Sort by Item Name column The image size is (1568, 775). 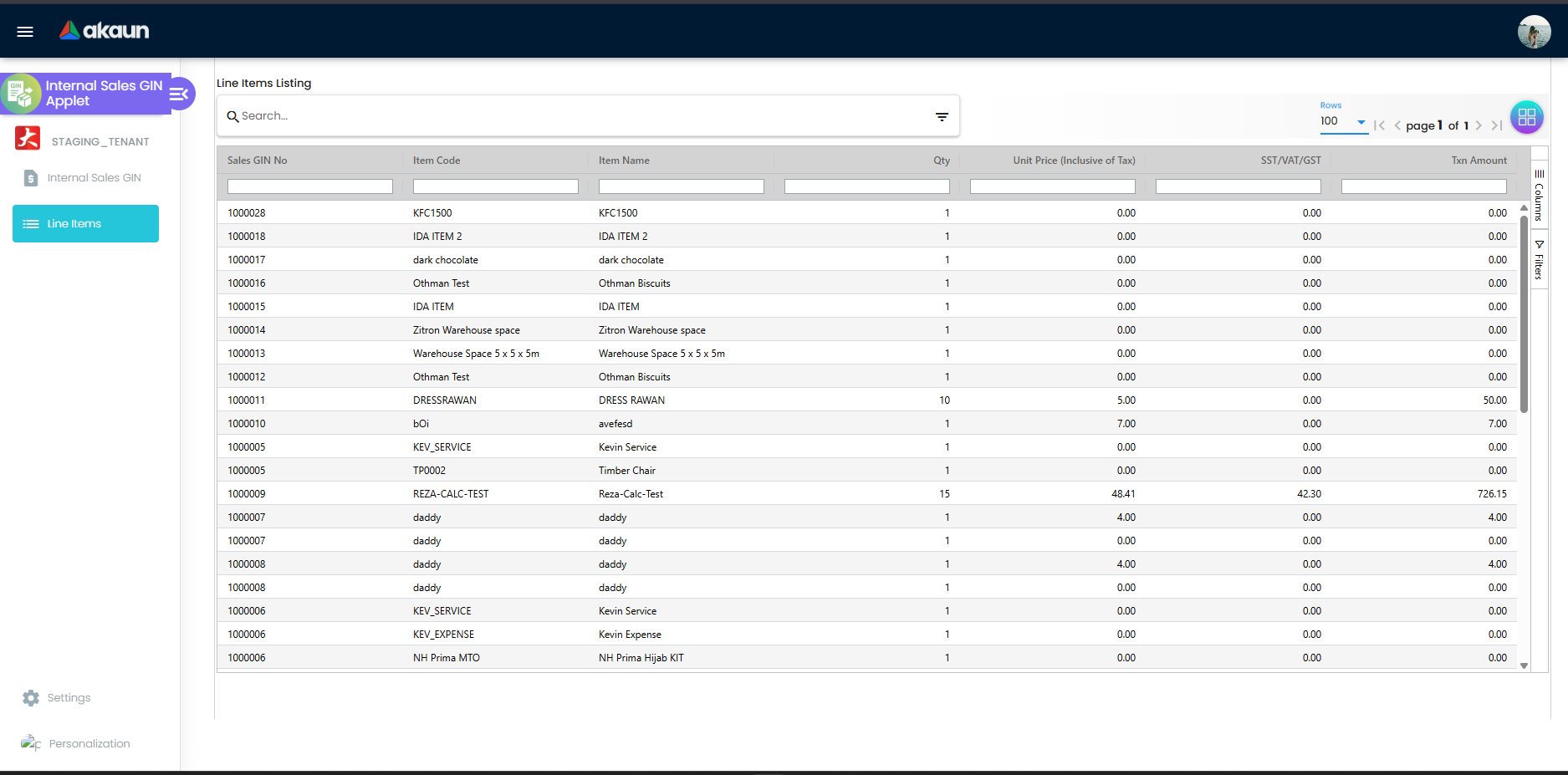coord(624,161)
